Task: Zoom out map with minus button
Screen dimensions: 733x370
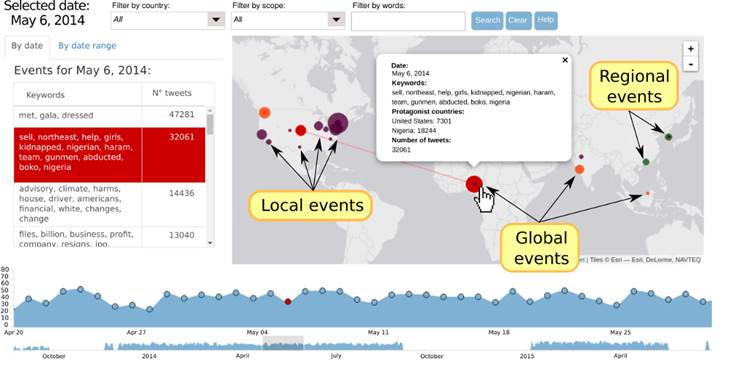Action: coord(690,64)
